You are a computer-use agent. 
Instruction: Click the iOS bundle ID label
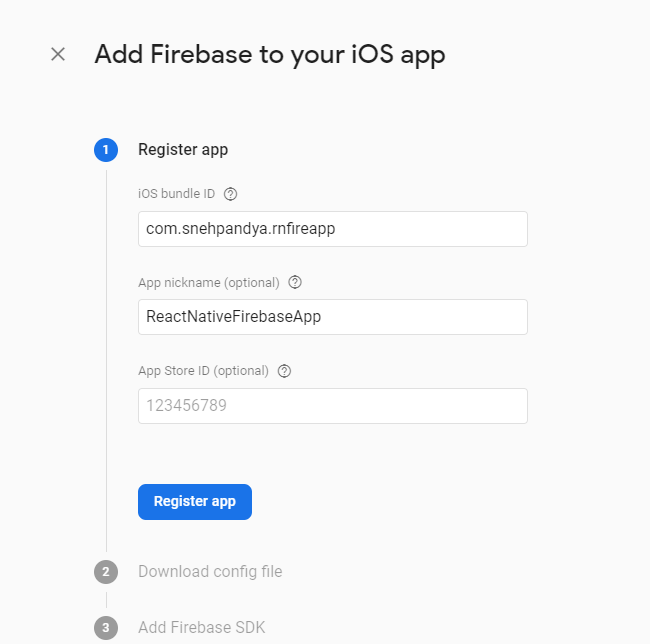pyautogui.click(x=176, y=194)
